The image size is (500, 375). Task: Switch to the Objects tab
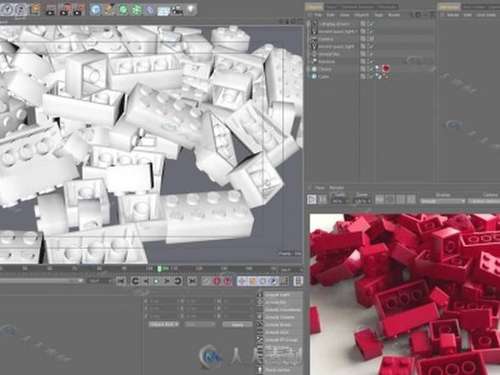[x=314, y=6]
